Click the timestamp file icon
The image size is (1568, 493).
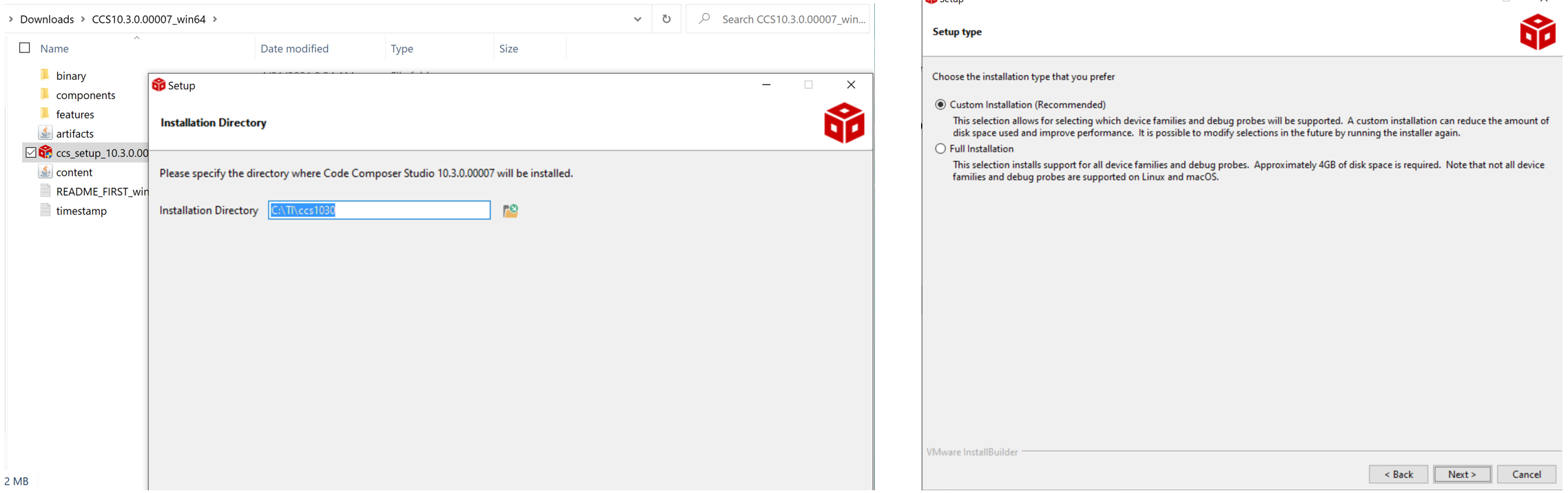click(x=45, y=210)
